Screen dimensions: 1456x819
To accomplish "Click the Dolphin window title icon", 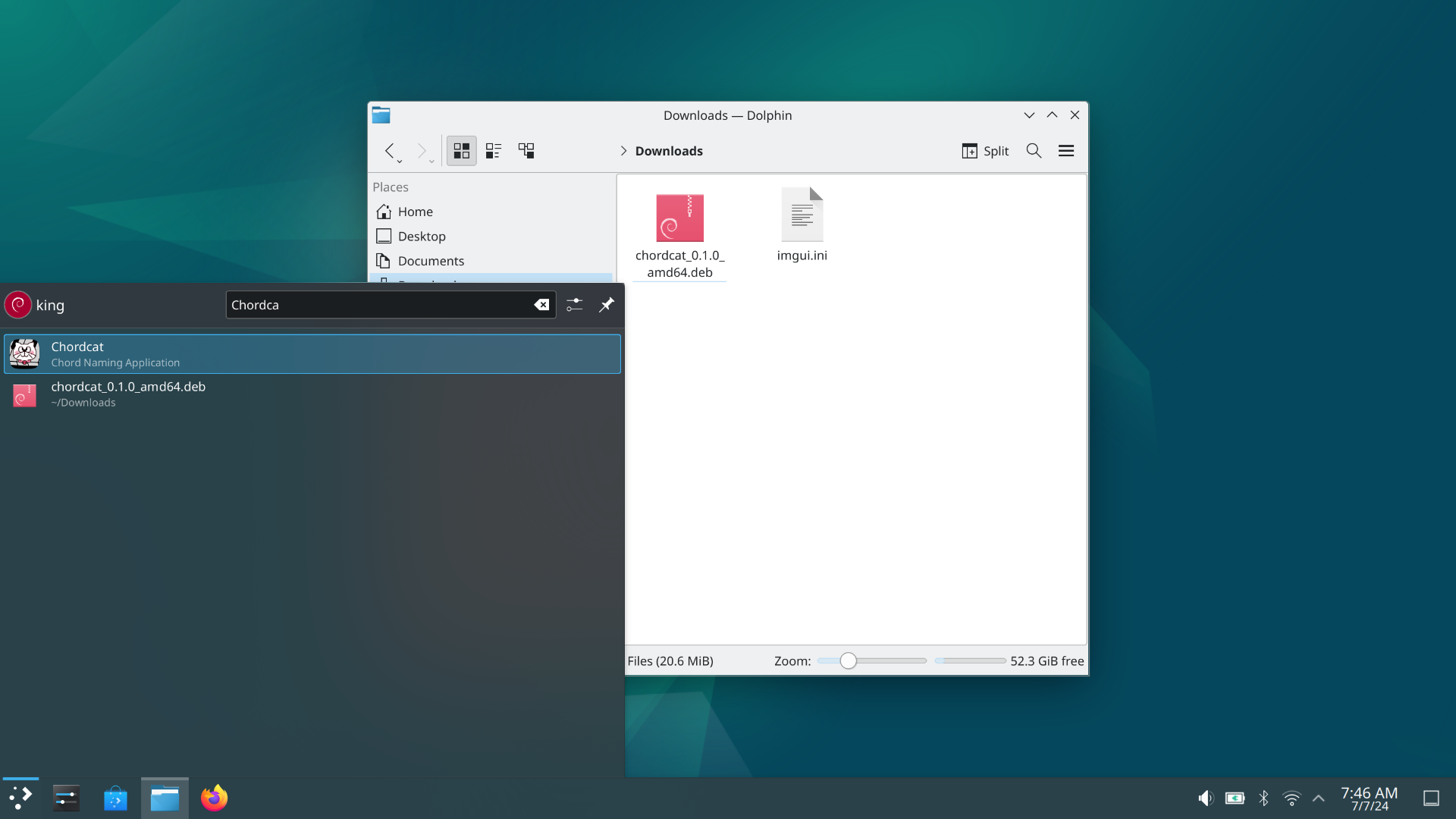I will pyautogui.click(x=381, y=115).
